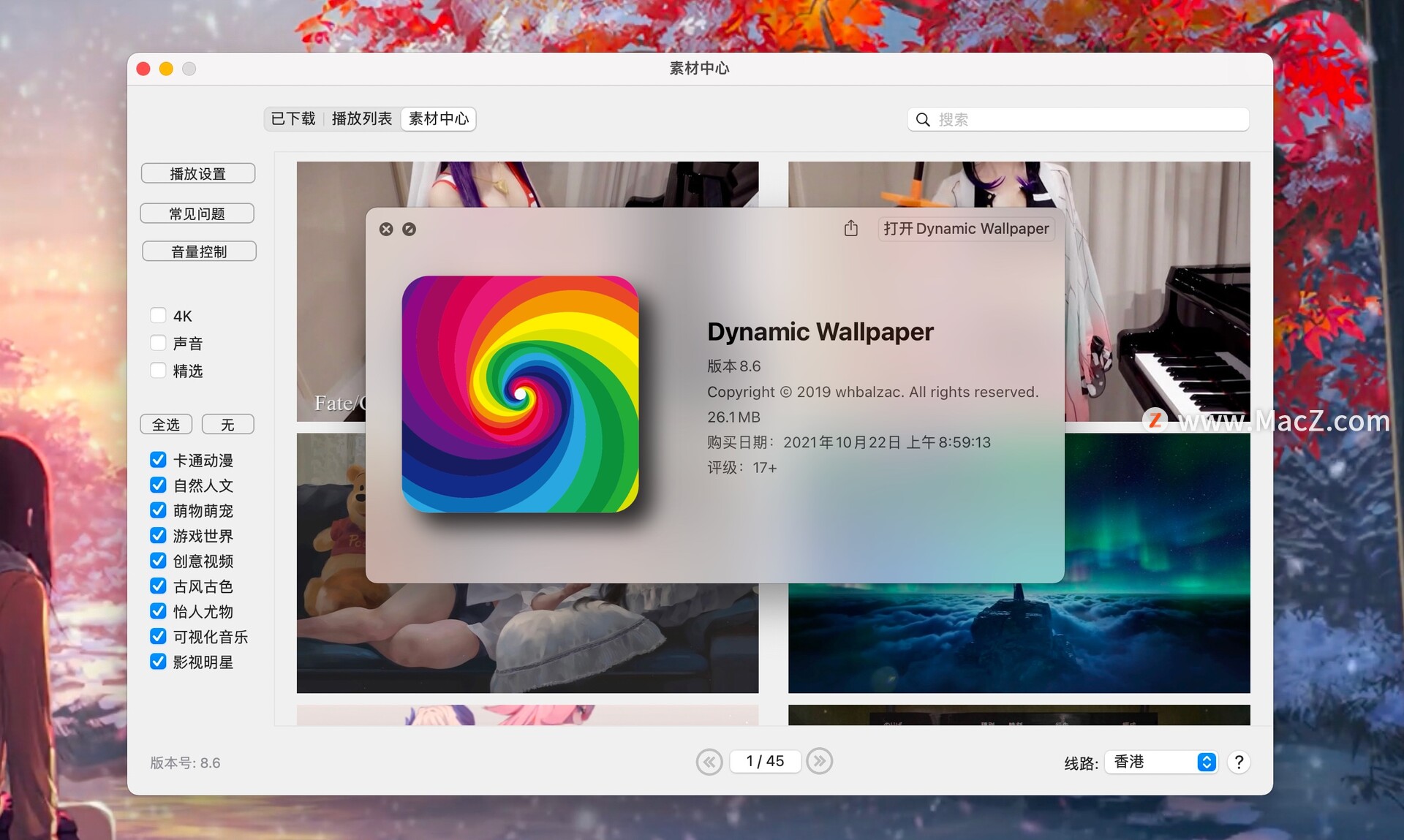Select the aurora night sky wallpaper thumbnail

click(1019, 637)
